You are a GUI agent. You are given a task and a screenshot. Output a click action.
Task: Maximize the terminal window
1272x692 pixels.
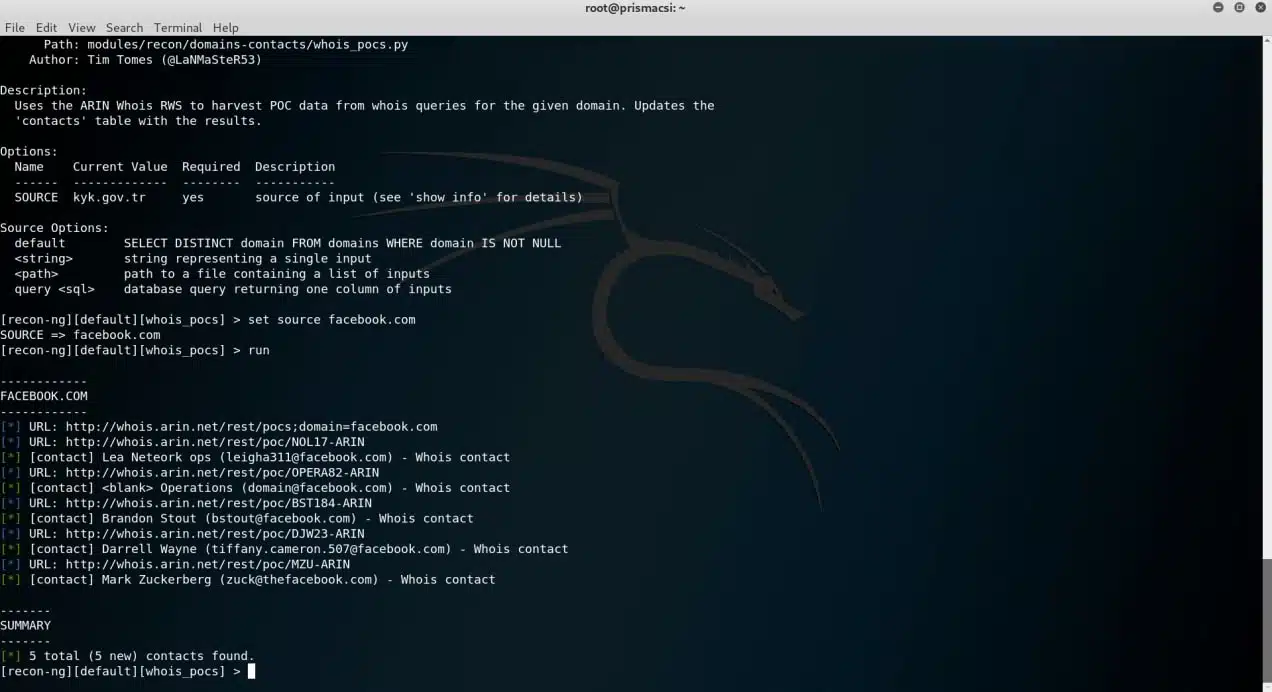pos(1239,7)
